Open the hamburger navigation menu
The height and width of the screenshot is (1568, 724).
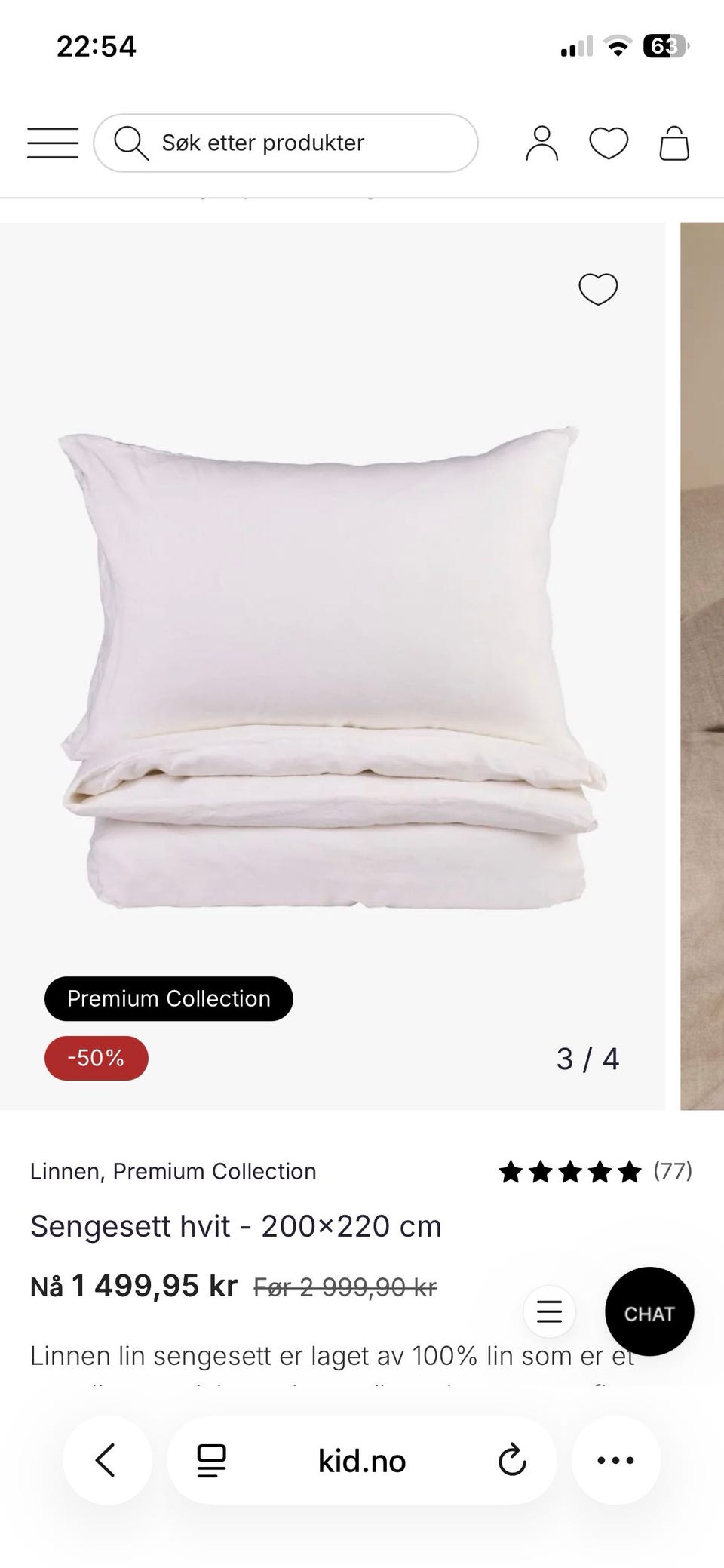tap(53, 143)
